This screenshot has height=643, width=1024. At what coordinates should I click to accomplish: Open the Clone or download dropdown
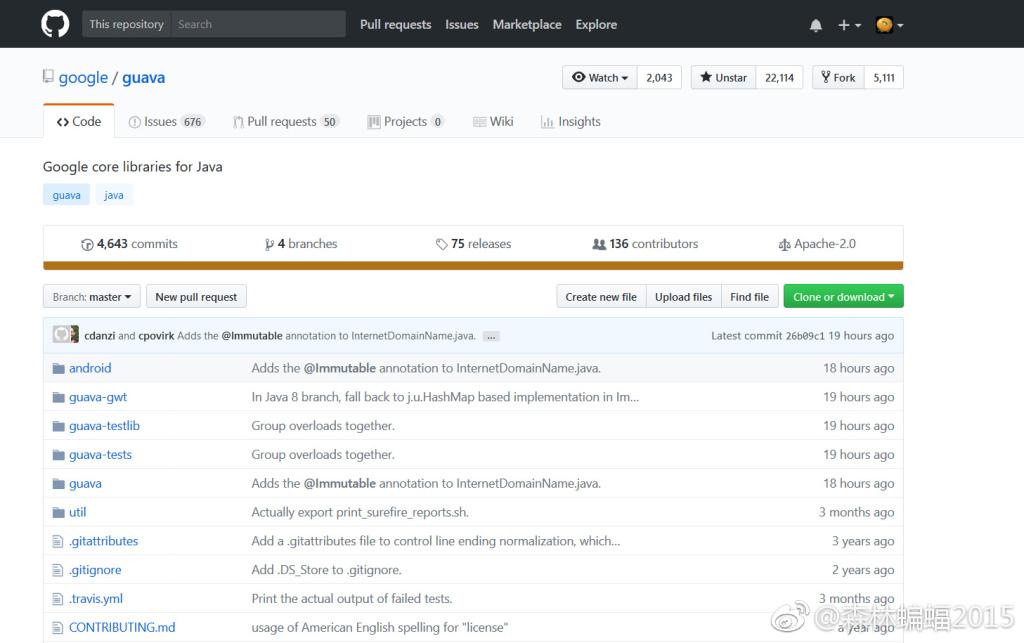coord(843,296)
